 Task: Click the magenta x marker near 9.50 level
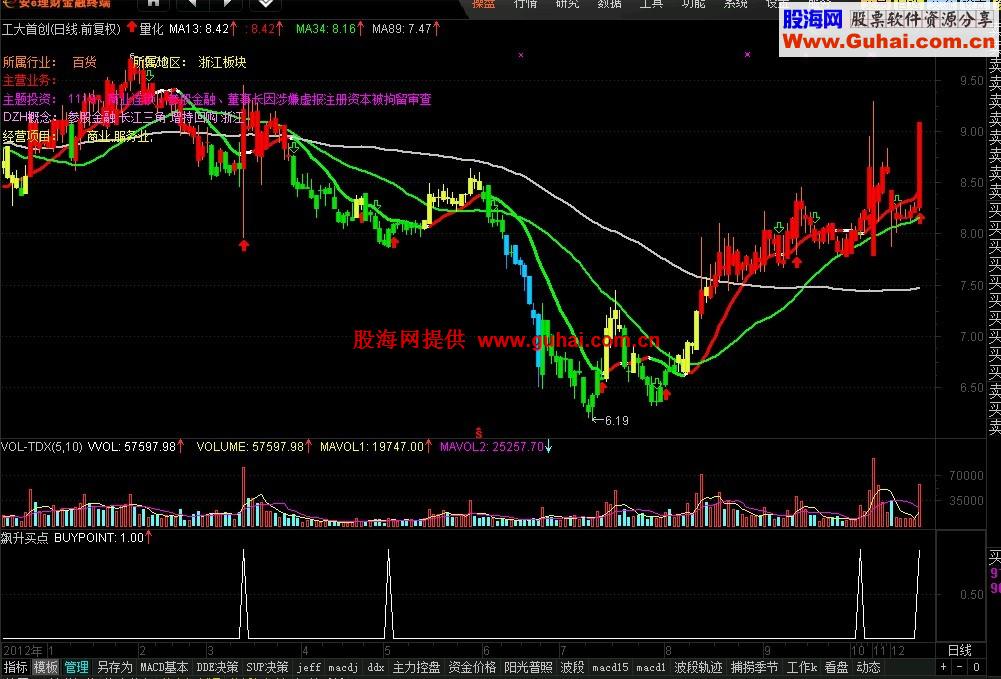[748, 55]
